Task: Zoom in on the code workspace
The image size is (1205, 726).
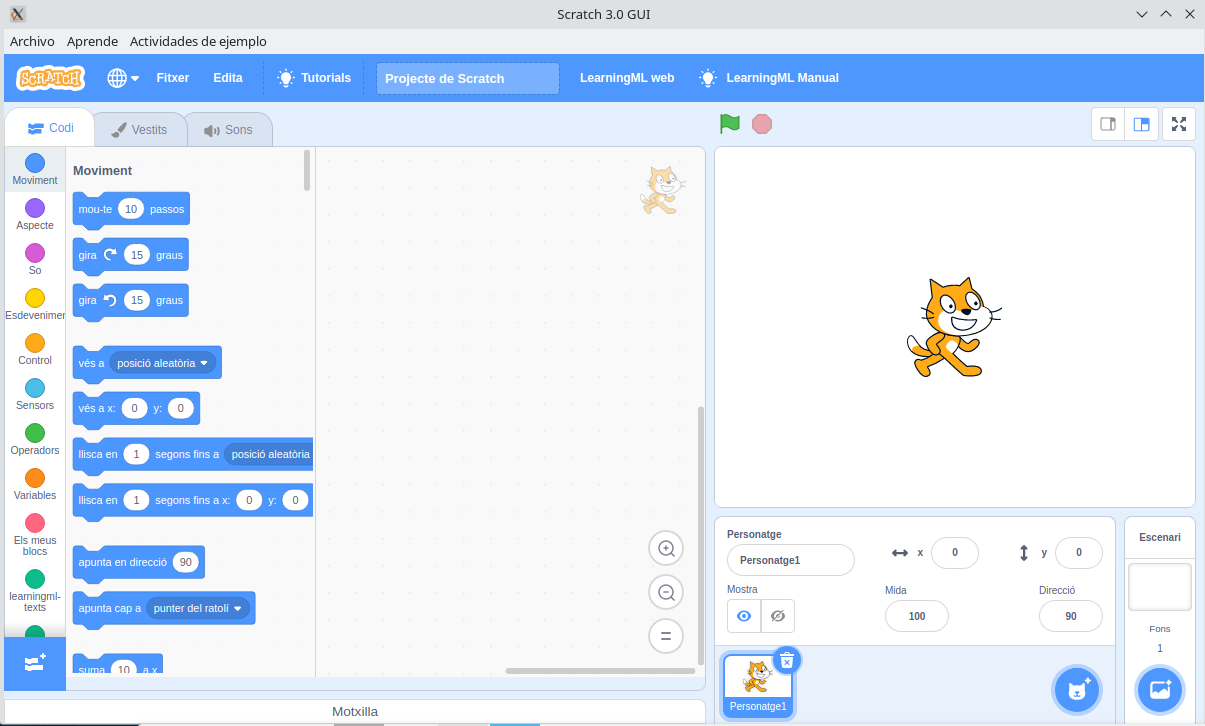Action: [x=665, y=548]
